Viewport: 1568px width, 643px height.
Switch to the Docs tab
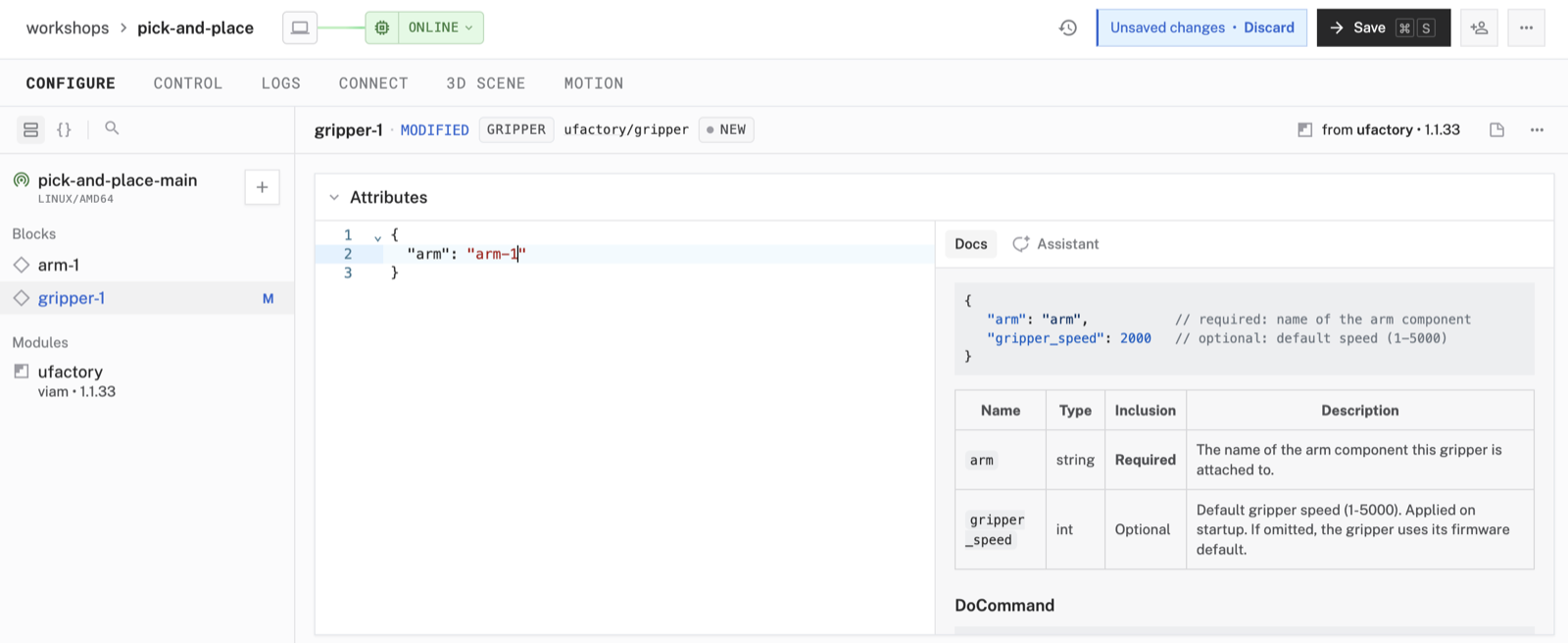tap(971, 244)
